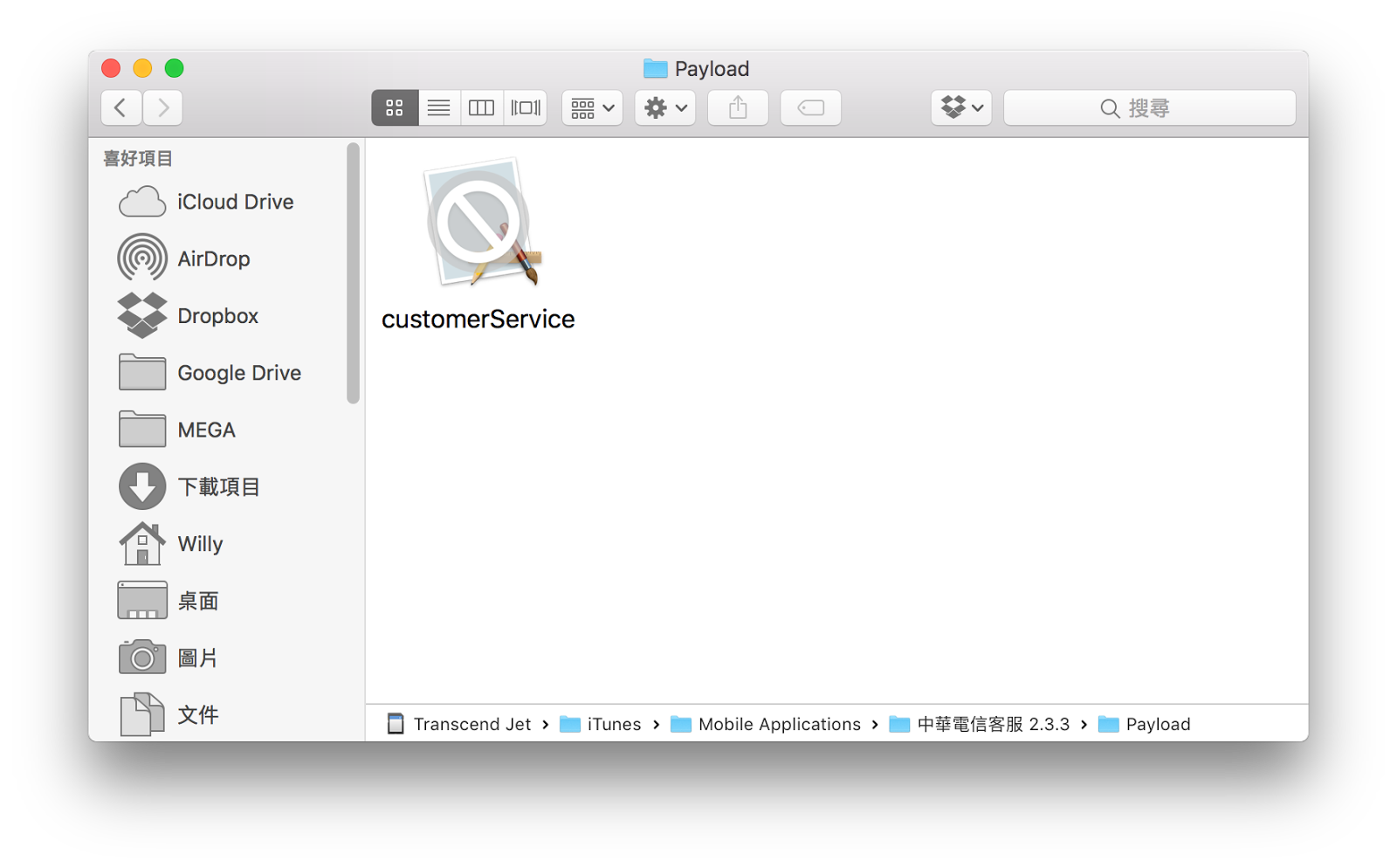The width and height of the screenshot is (1397, 868).
Task: Go back with the left chevron button
Action: pyautogui.click(x=121, y=108)
